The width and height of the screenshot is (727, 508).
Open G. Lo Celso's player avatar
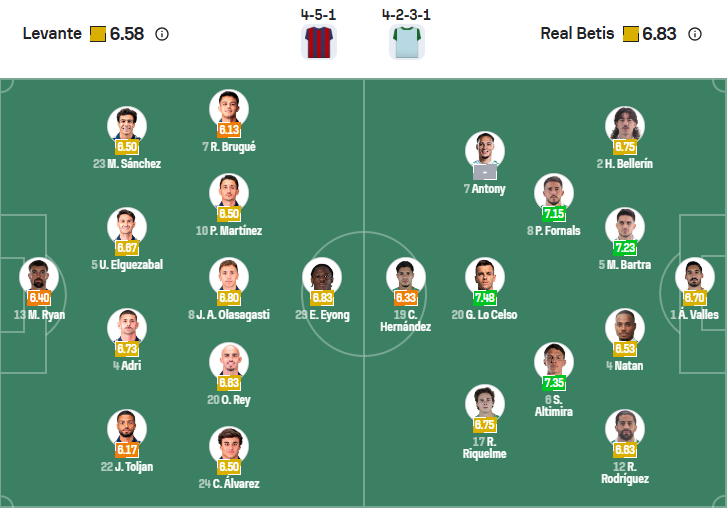[x=485, y=276]
